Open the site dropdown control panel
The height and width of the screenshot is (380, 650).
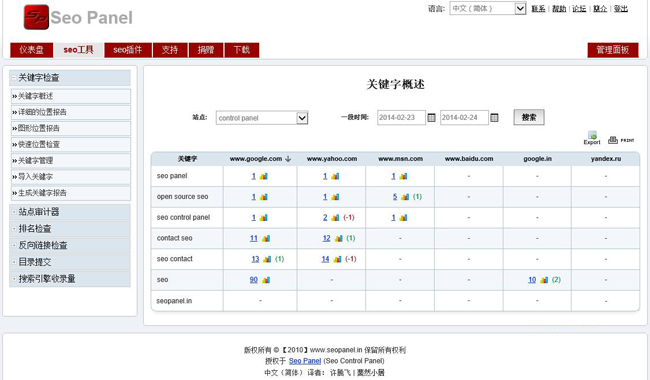(262, 118)
